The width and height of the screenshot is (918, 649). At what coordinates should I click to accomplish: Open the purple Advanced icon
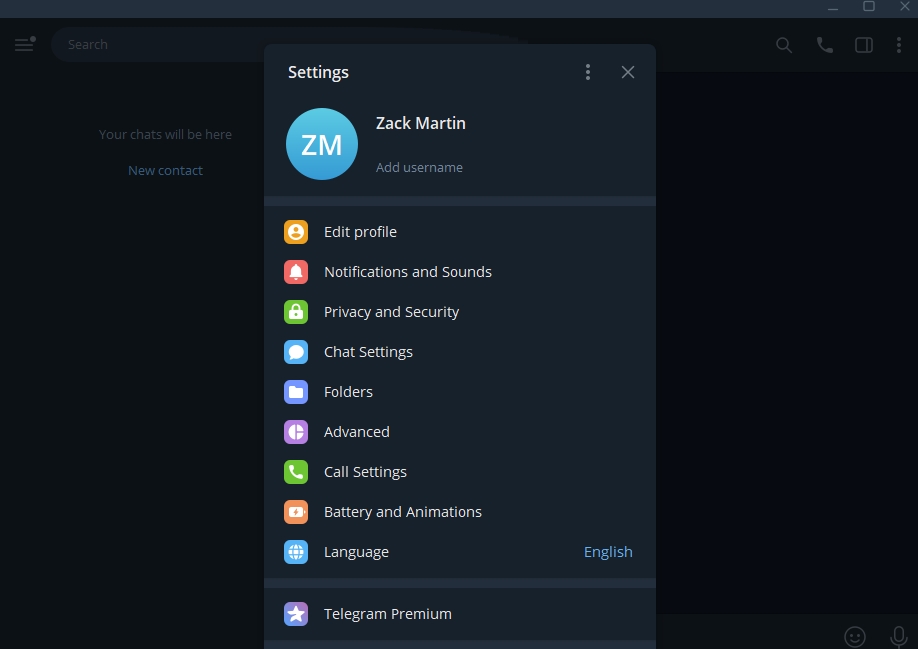click(x=296, y=432)
